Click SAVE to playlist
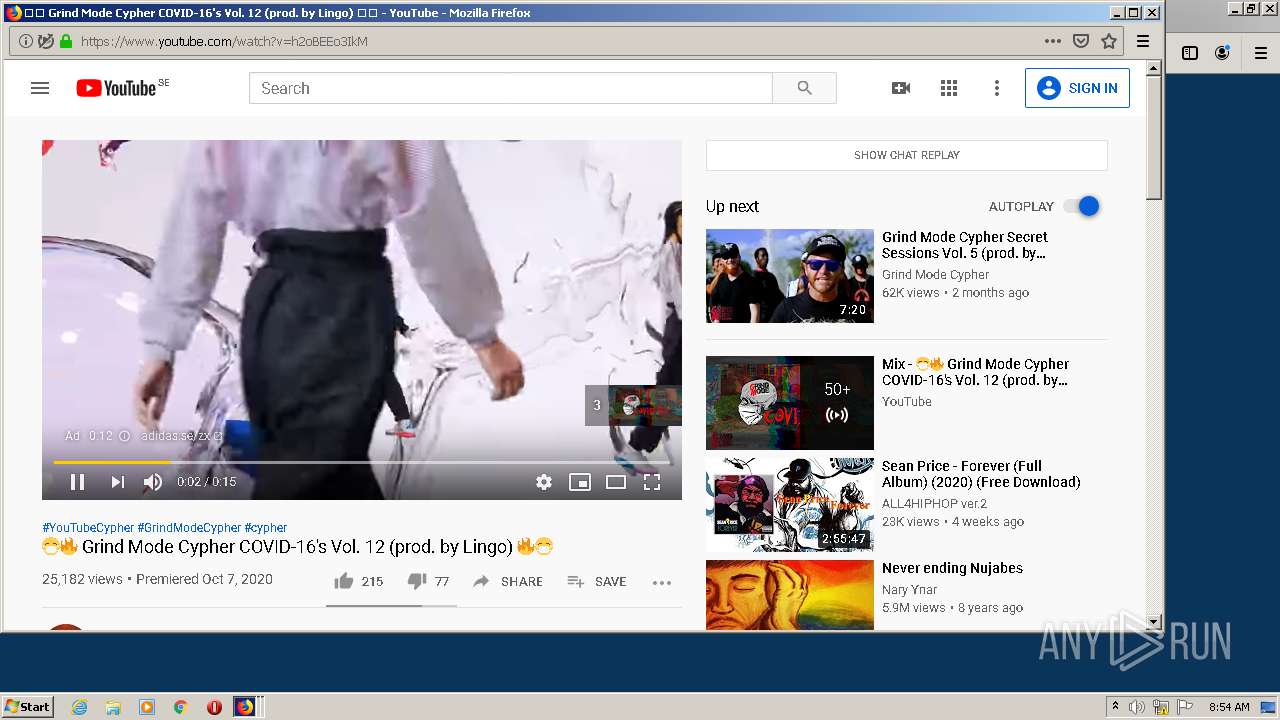This screenshot has width=1280, height=720. click(597, 581)
